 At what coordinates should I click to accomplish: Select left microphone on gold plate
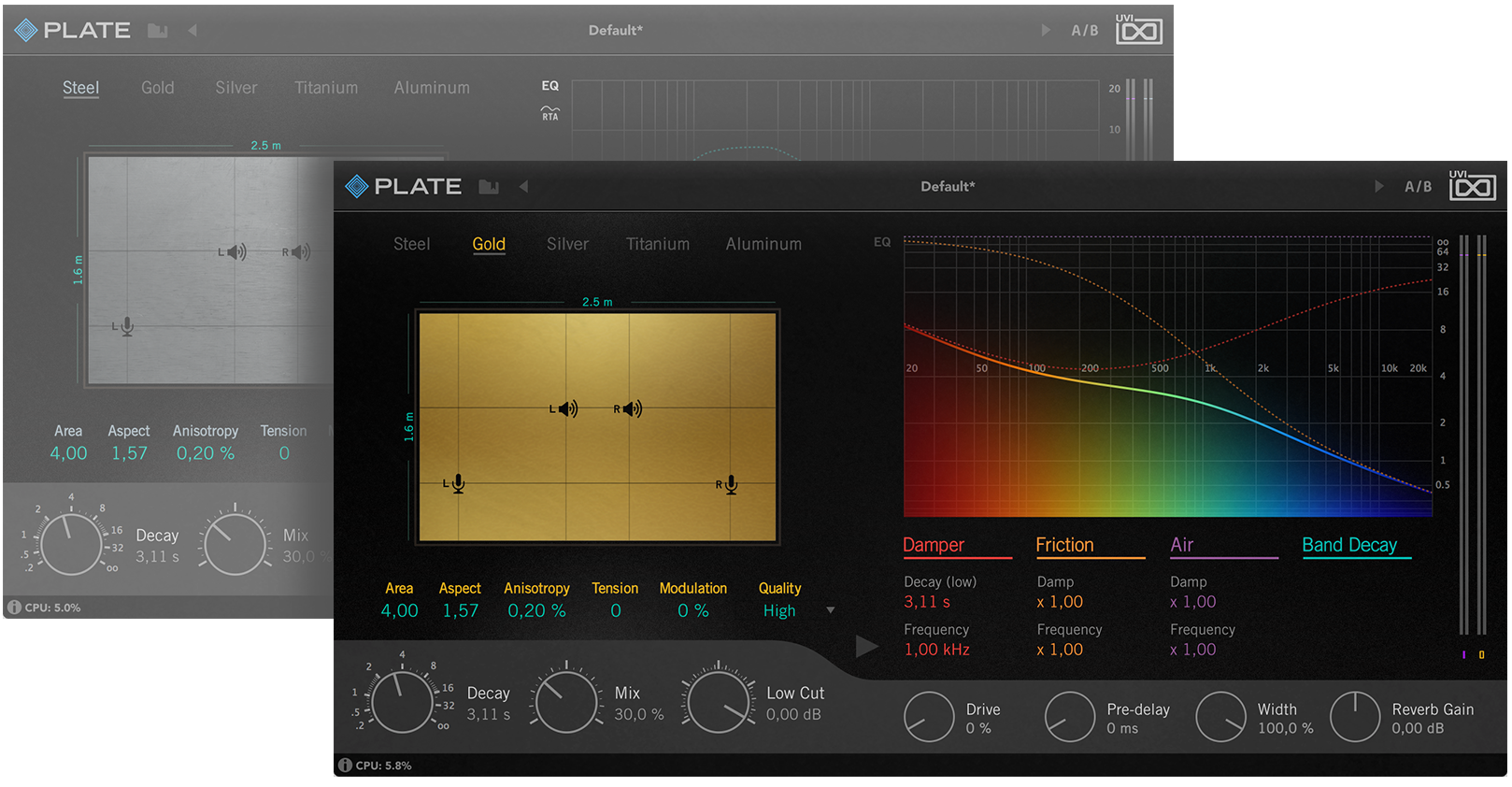click(x=454, y=484)
